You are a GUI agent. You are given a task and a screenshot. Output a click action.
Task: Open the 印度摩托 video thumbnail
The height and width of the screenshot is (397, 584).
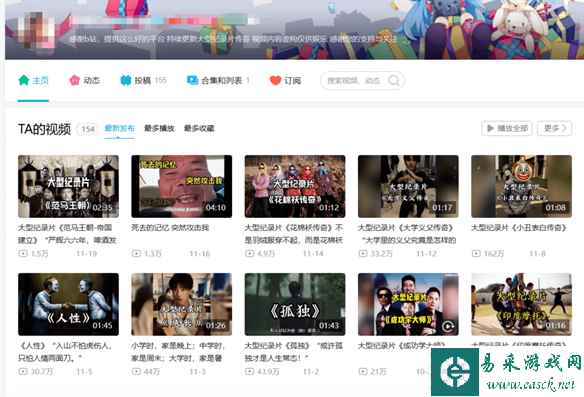521,304
